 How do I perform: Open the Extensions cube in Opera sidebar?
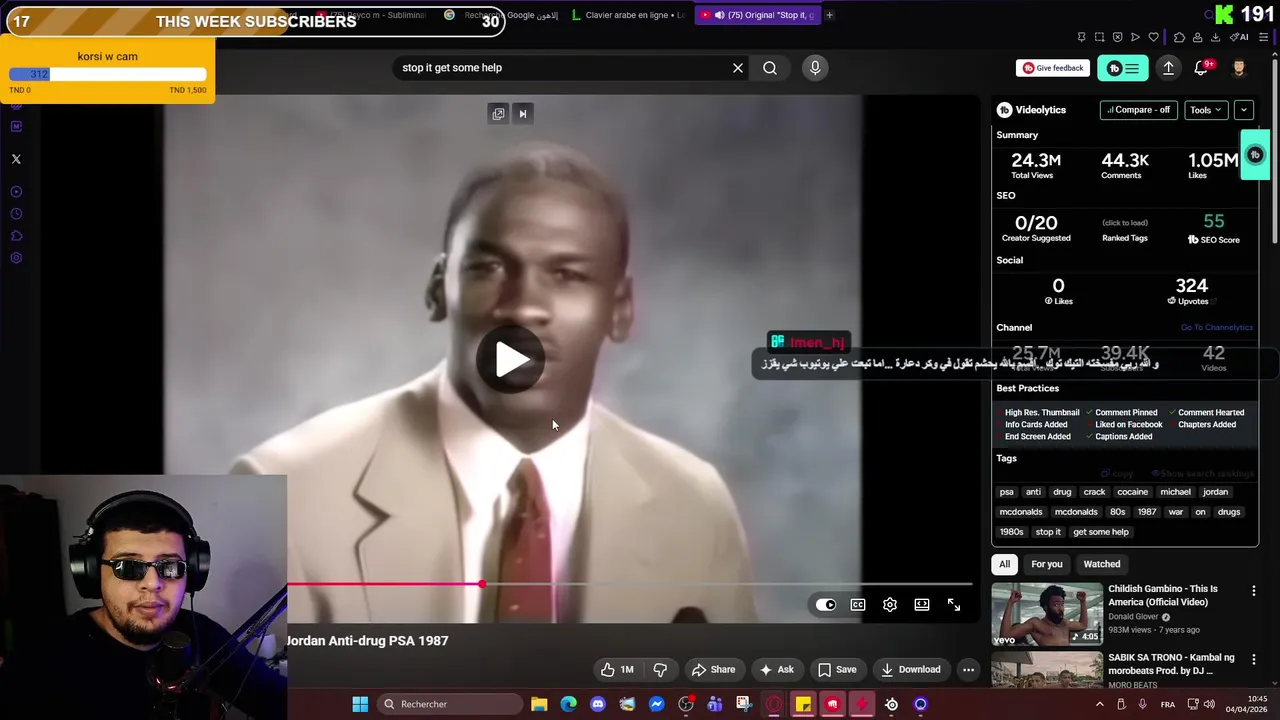point(16,236)
